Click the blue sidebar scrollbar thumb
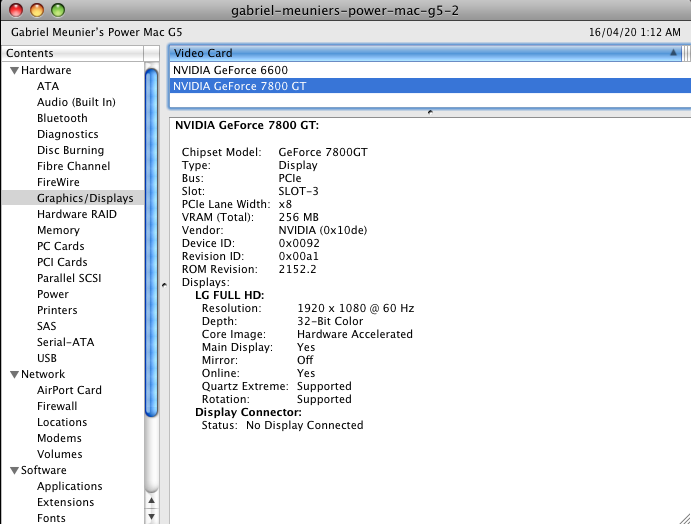Screen dimensions: 691x524 click(152, 242)
